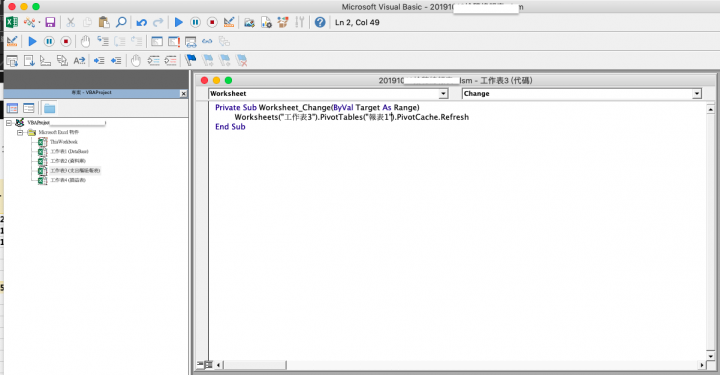Click the Paste clipboard icon
This screenshot has height=375, width=720.
coord(104,22)
